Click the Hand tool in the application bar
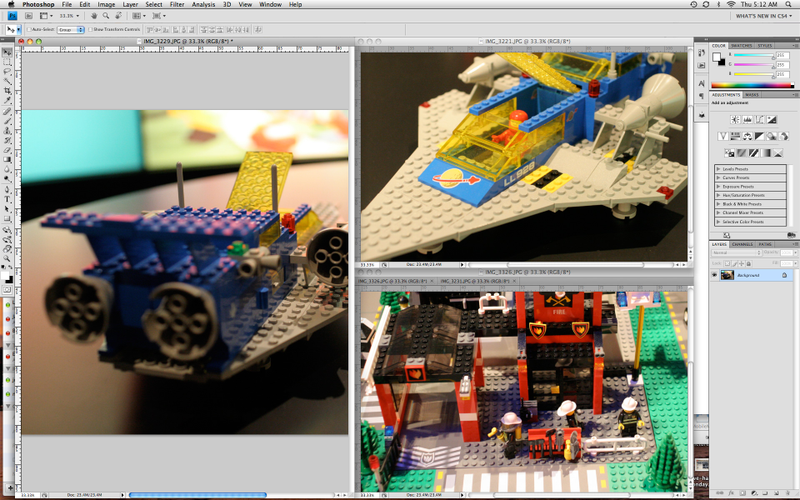The image size is (800, 500). click(94, 16)
